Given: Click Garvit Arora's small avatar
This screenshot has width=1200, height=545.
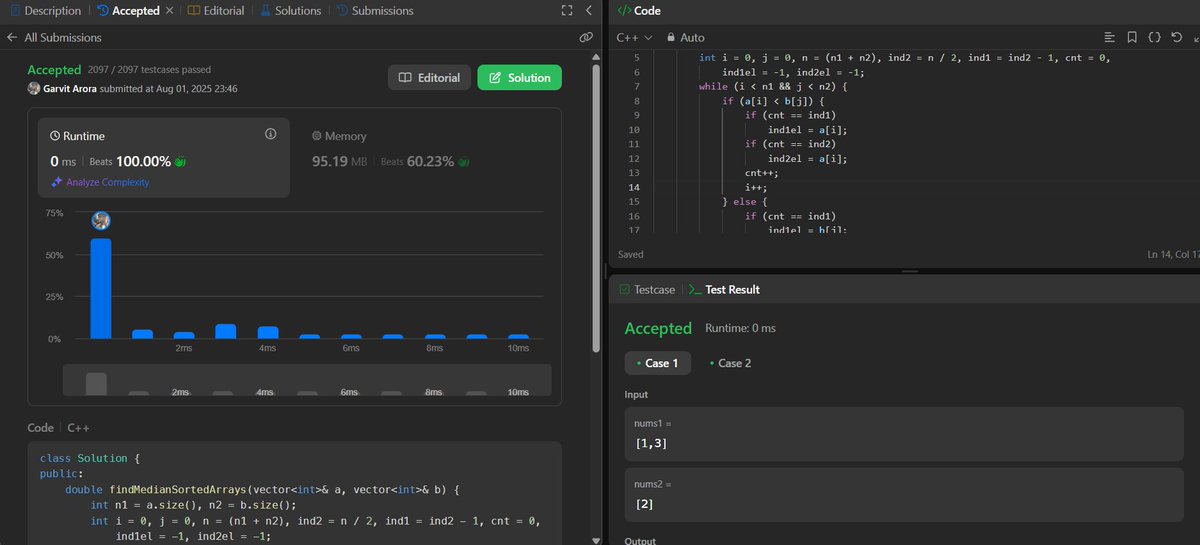Looking at the screenshot, I should 34,88.
